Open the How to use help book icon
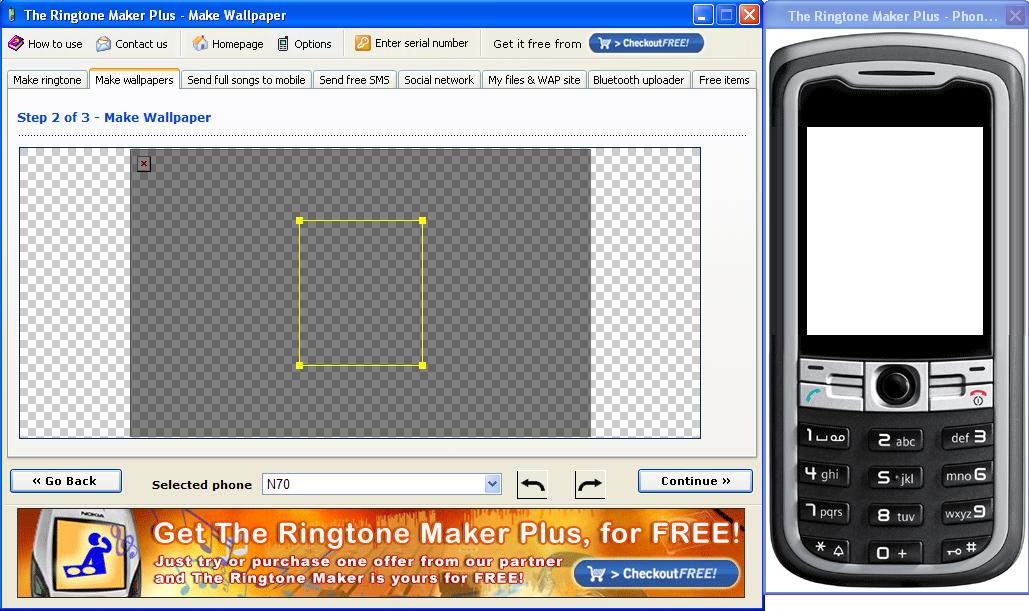The width and height of the screenshot is (1029, 611). (16, 43)
